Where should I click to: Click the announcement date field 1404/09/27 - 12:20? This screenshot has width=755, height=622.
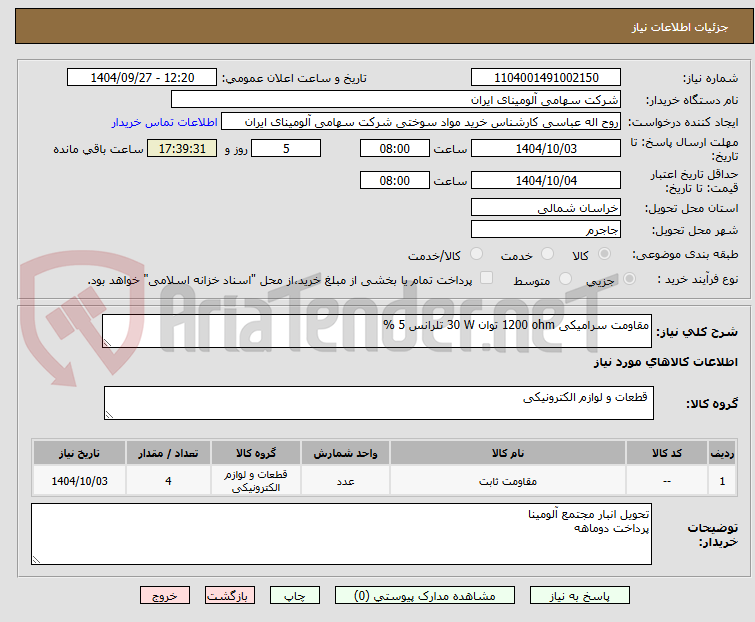[142, 78]
